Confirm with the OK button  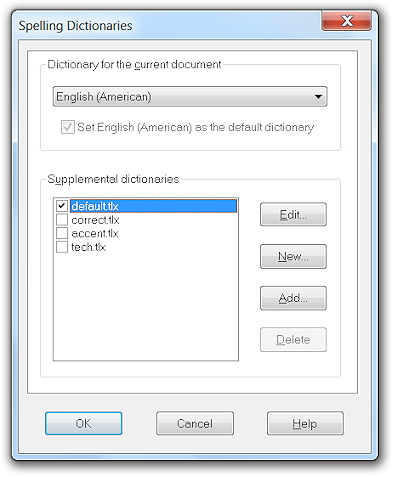(x=83, y=423)
